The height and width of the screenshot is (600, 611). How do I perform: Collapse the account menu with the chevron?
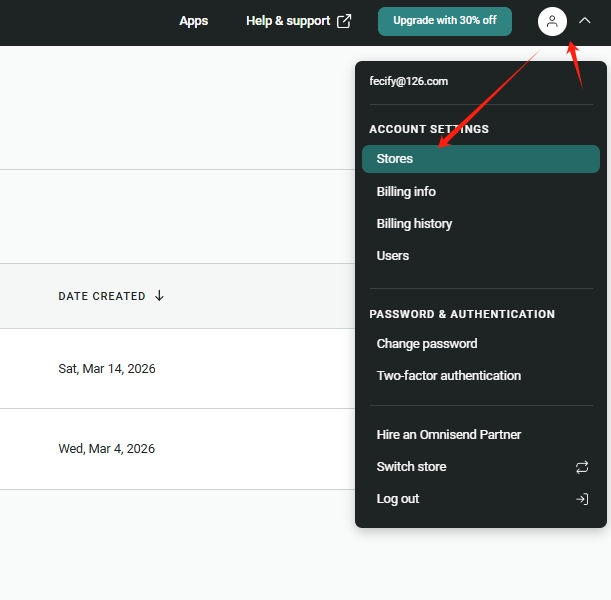pyautogui.click(x=585, y=21)
